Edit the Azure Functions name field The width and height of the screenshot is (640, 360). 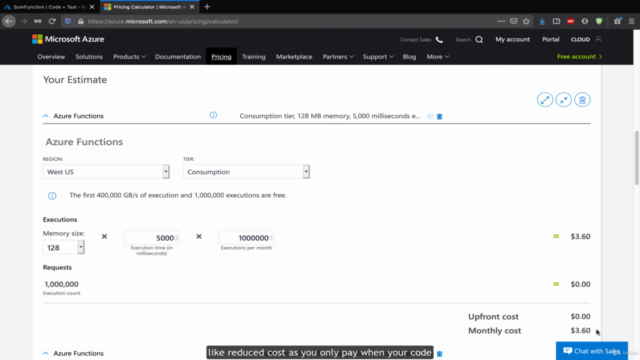point(222,142)
